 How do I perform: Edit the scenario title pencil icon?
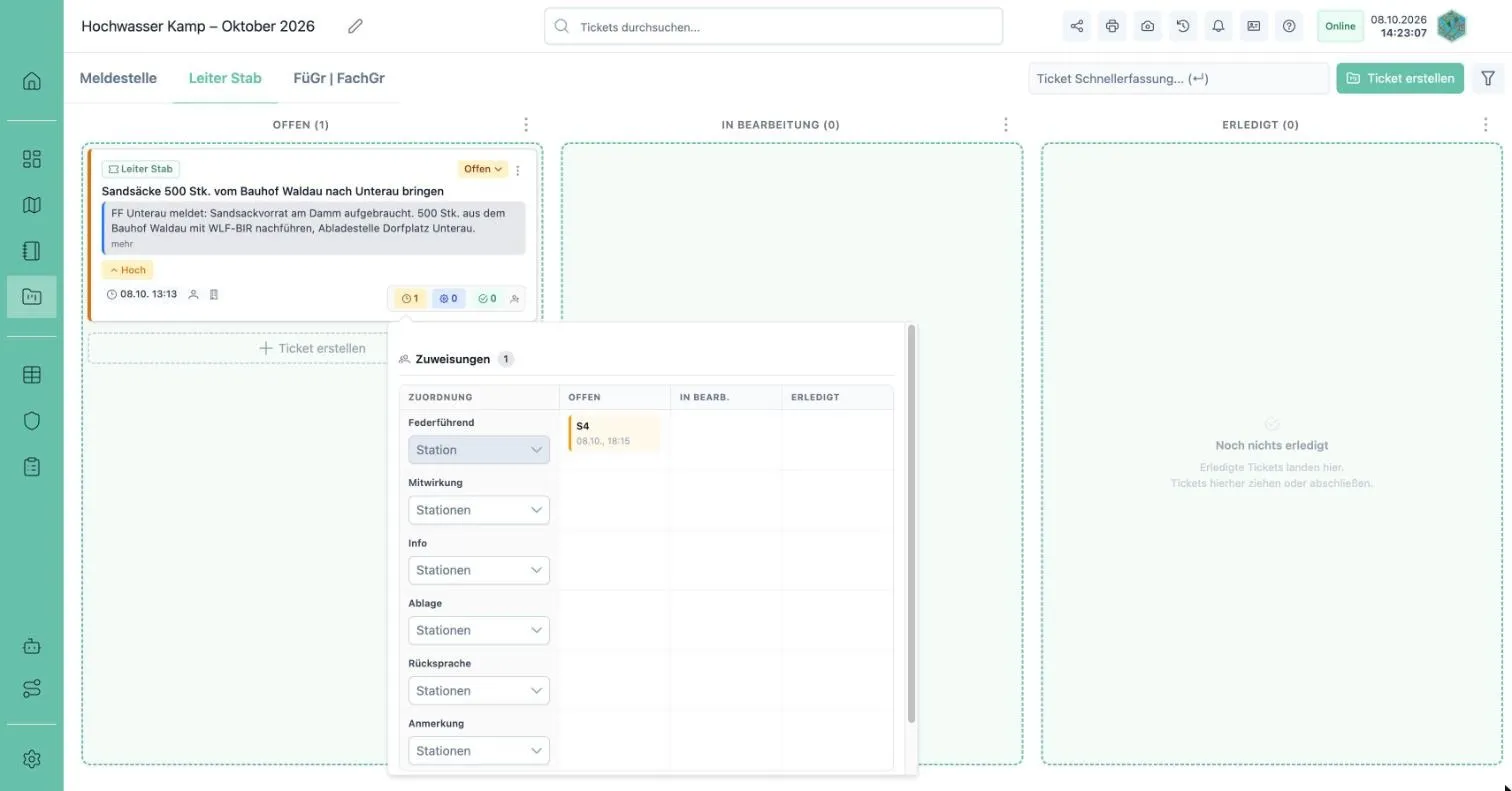[x=355, y=26]
